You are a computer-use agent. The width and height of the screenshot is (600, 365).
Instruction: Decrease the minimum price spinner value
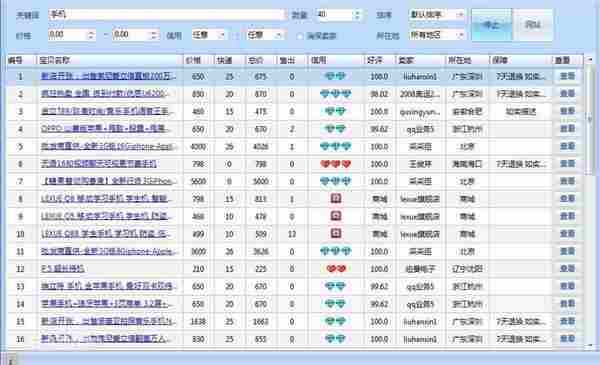(x=91, y=38)
